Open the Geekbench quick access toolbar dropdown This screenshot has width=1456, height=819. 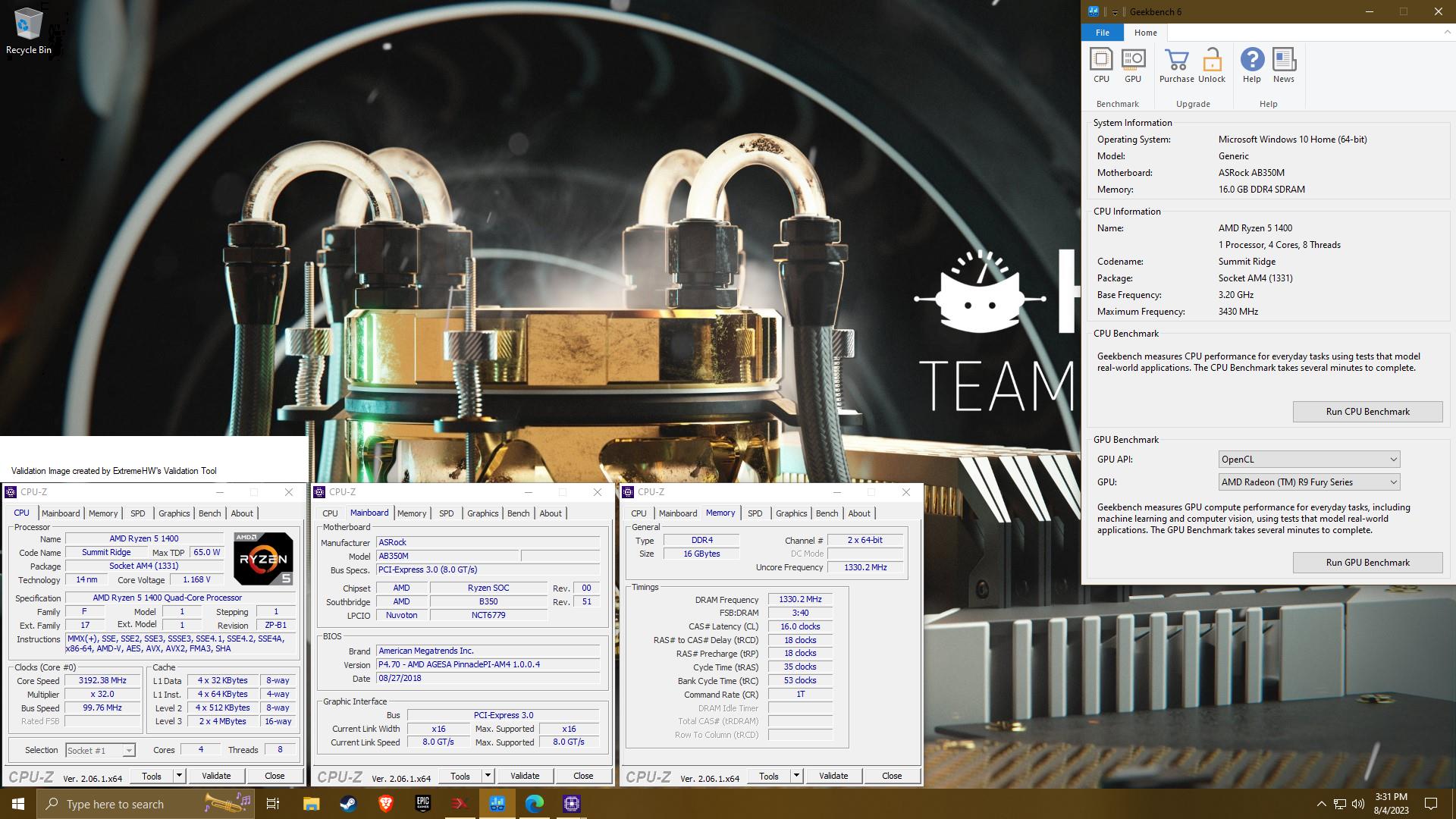1116,12
